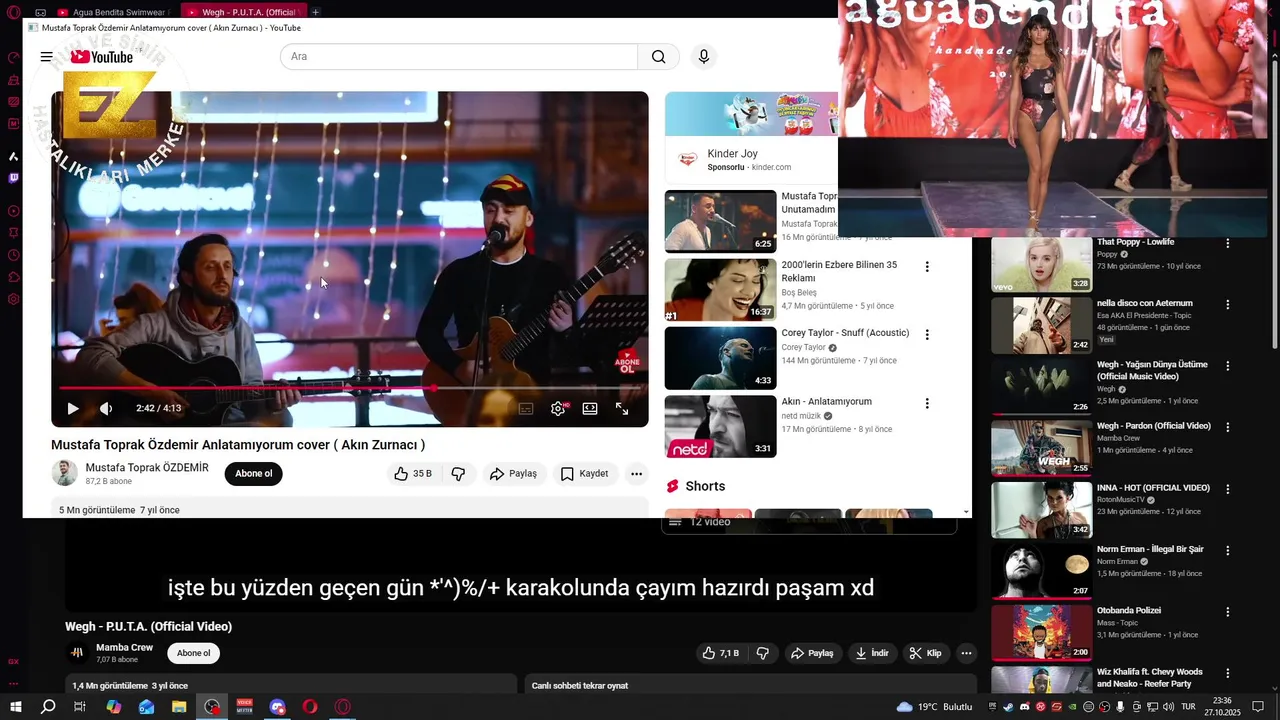Open options for Akın - Anlatamıyorum video
This screenshot has width=1280, height=720.
(927, 404)
